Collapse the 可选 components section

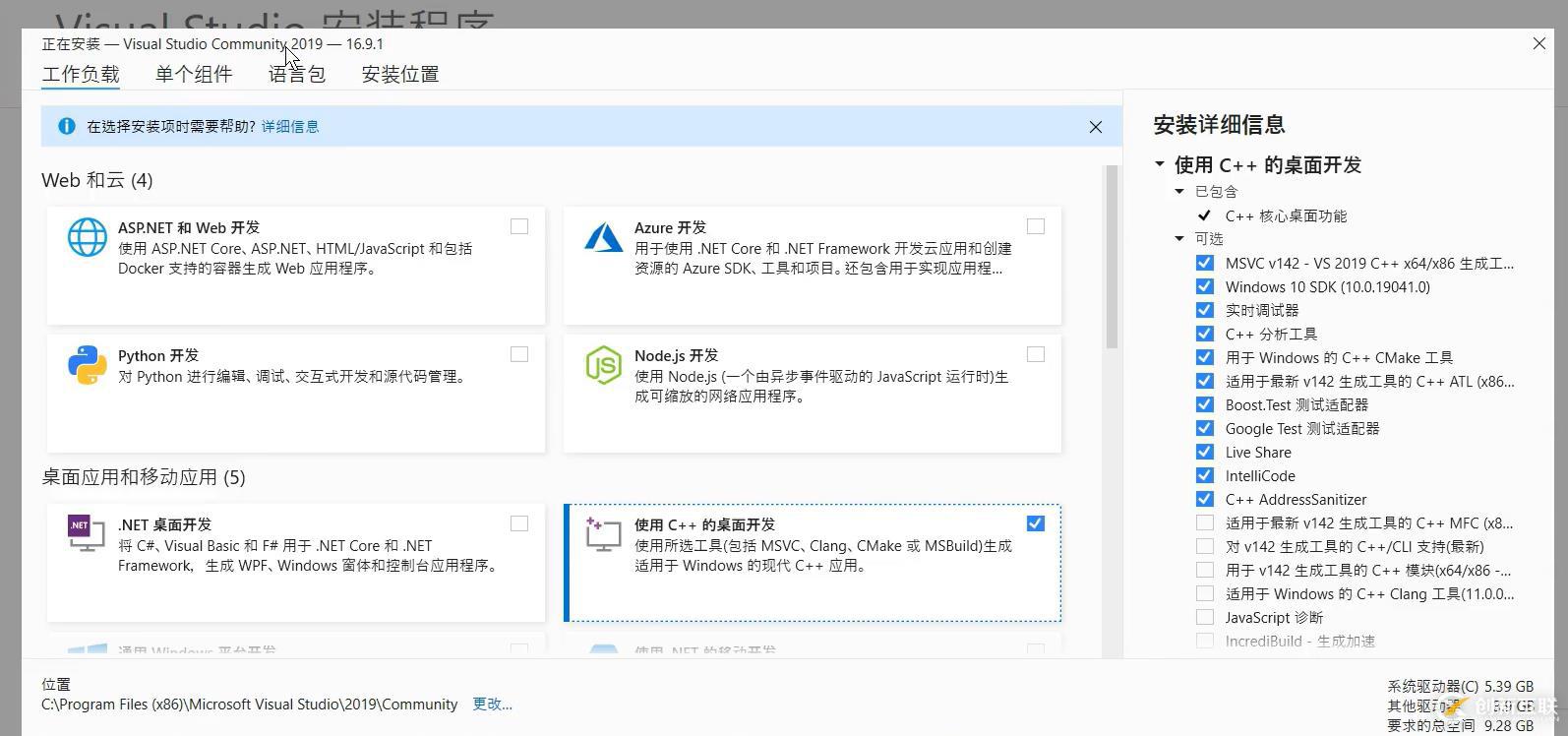tap(1179, 239)
